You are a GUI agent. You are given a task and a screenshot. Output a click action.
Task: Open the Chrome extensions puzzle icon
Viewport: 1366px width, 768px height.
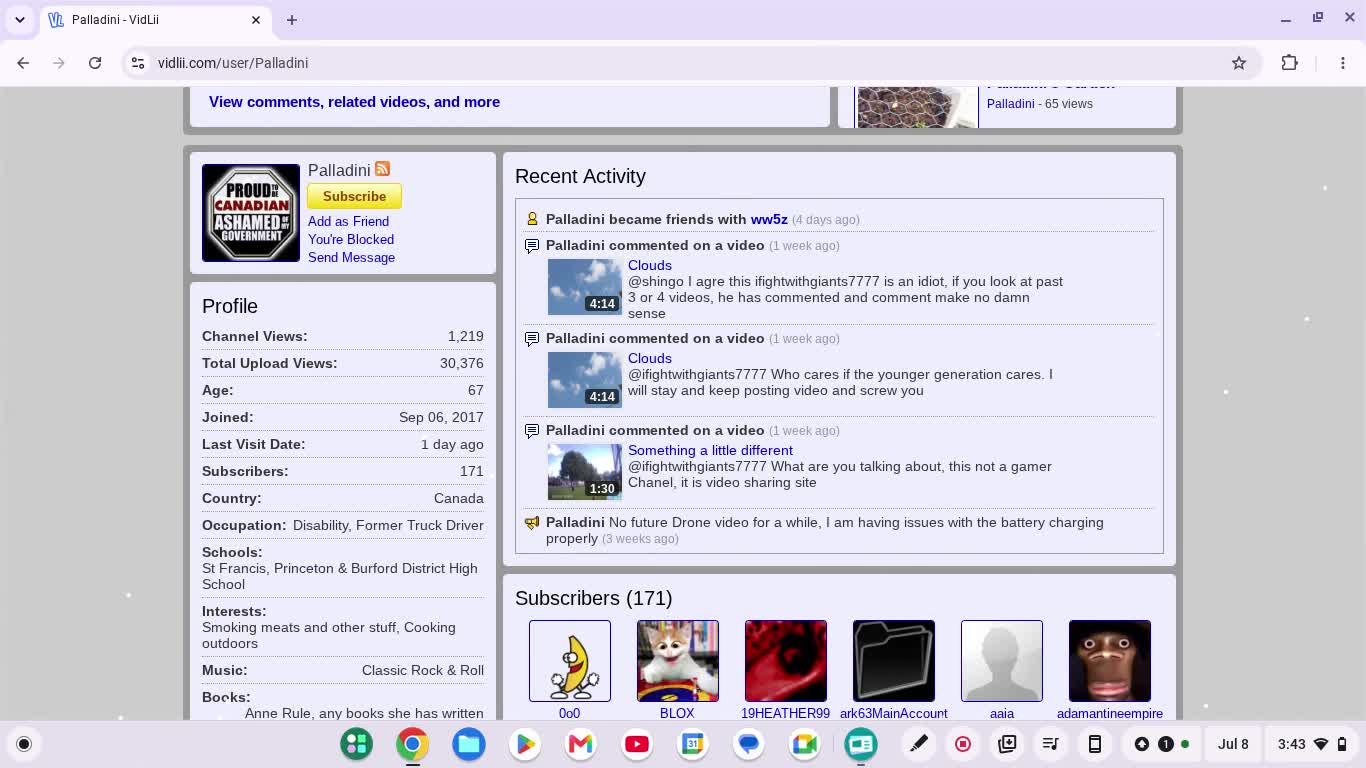point(1290,63)
